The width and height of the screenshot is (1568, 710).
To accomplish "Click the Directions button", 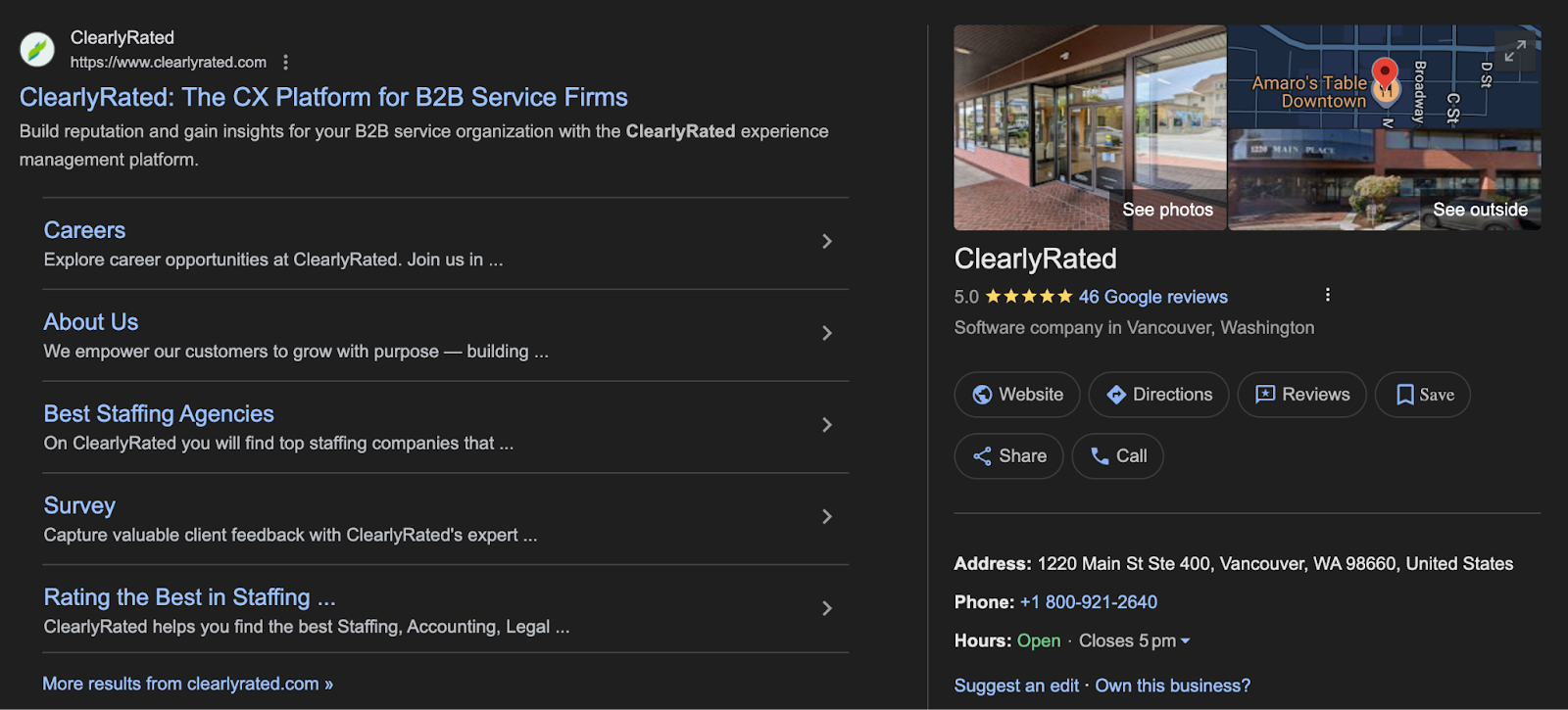I will pyautogui.click(x=1158, y=395).
